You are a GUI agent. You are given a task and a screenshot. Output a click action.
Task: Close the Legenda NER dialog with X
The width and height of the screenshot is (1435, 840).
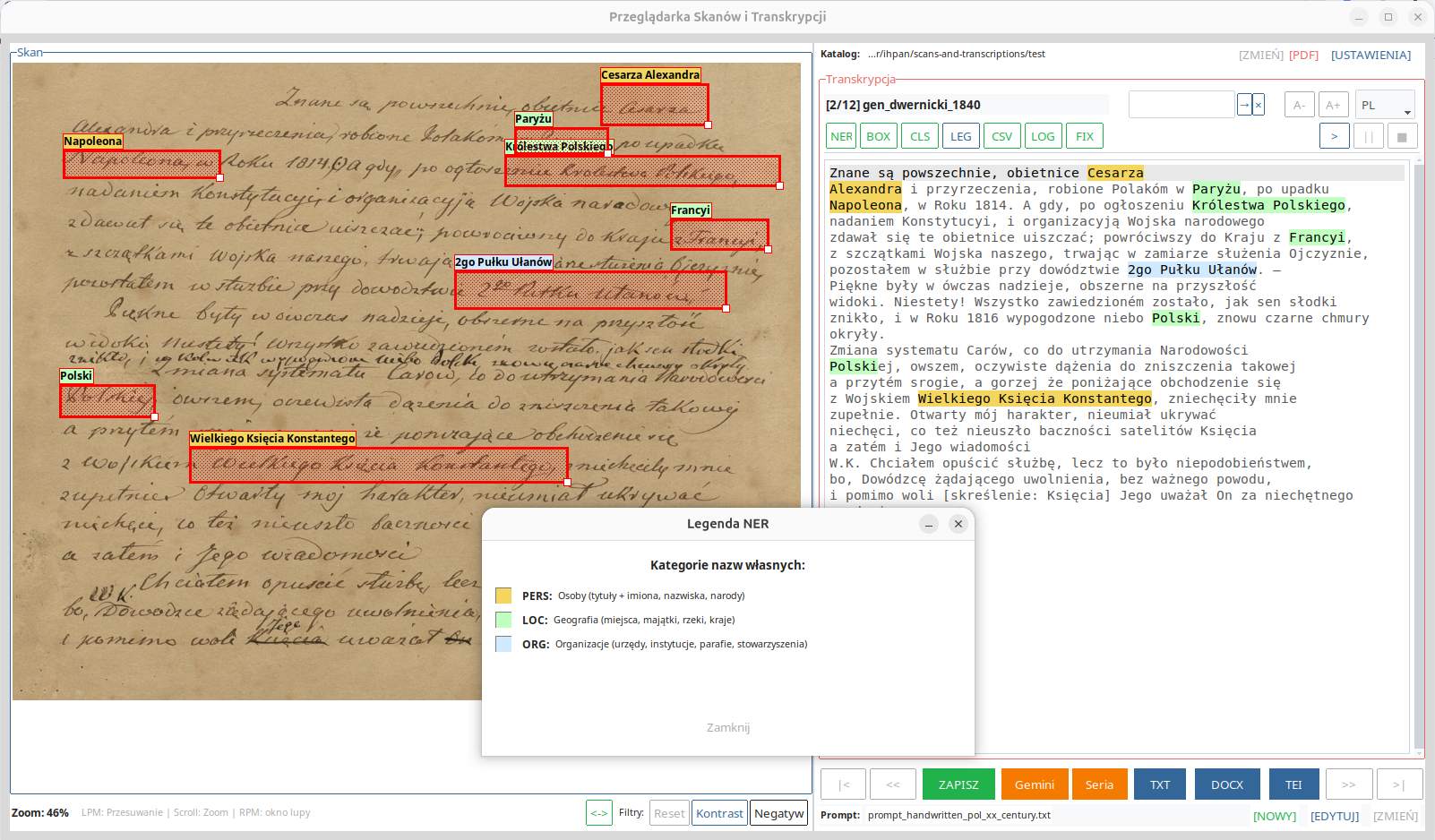tap(958, 524)
